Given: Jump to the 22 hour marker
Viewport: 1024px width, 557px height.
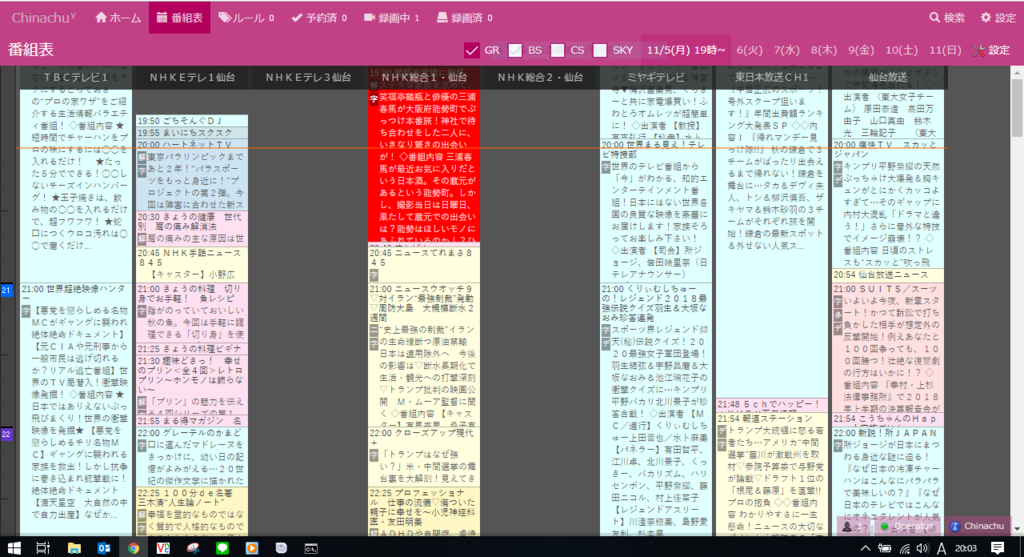Looking at the screenshot, I should click(7, 434).
